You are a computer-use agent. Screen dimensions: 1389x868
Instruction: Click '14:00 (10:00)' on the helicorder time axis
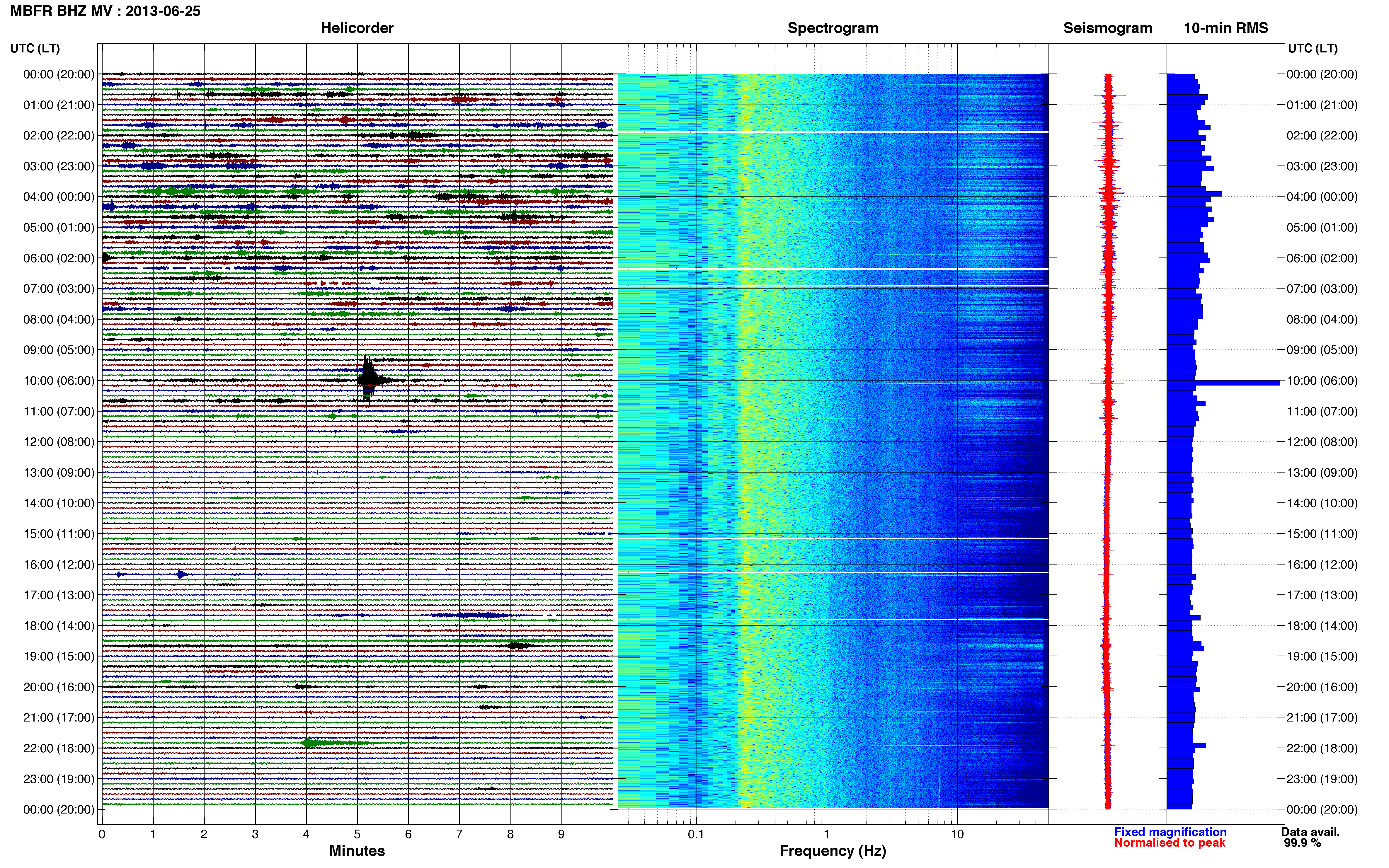(59, 504)
